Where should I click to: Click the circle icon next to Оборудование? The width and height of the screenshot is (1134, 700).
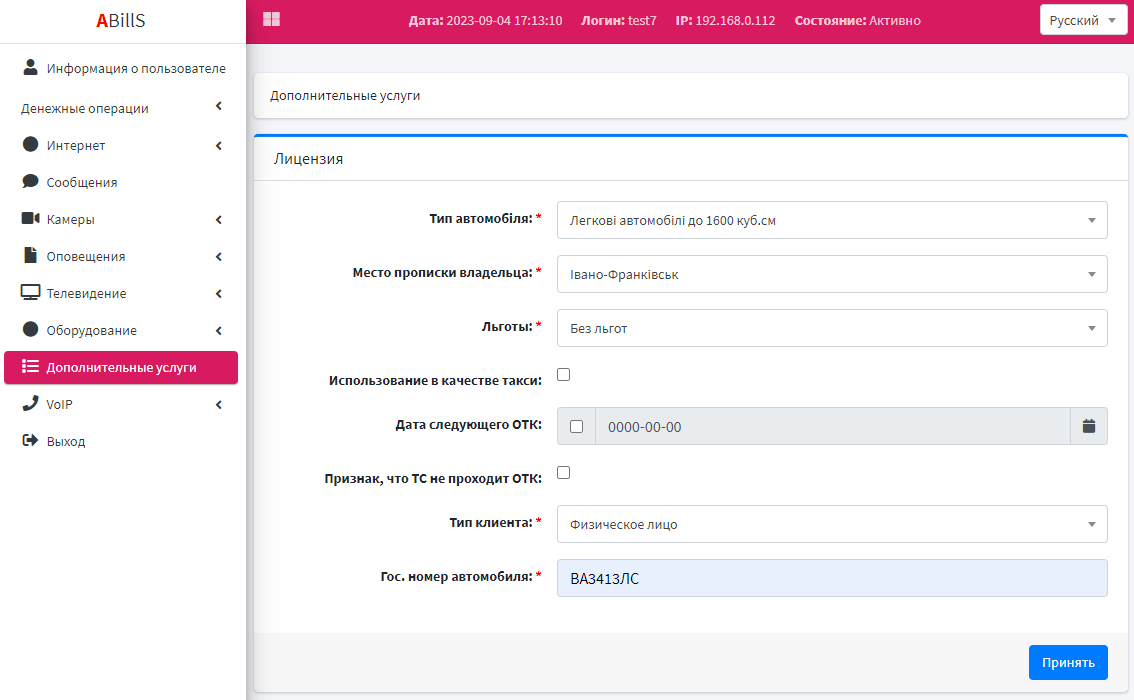tap(30, 329)
